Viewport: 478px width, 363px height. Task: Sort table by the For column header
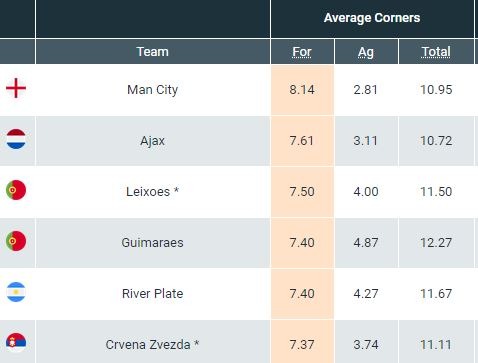point(302,52)
